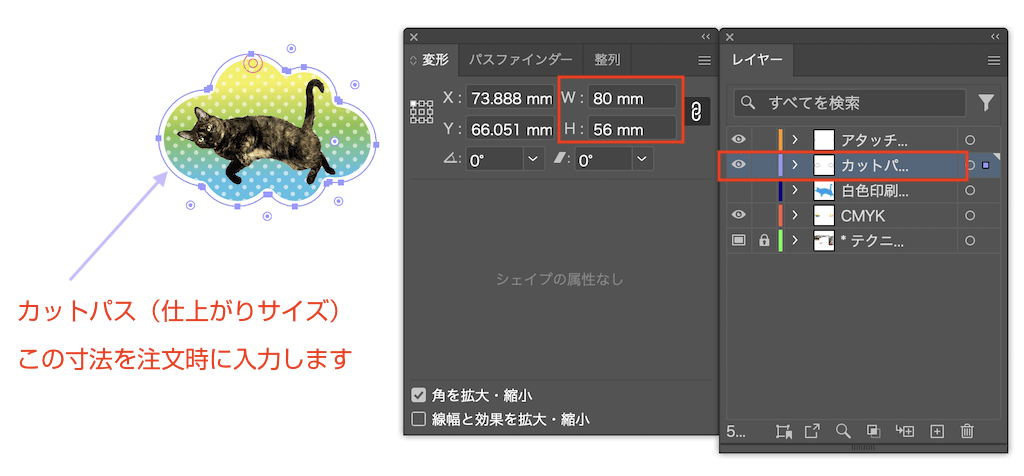Click target circle of 白色印刷 layer
Screen dimensions: 1024x476
(970, 191)
